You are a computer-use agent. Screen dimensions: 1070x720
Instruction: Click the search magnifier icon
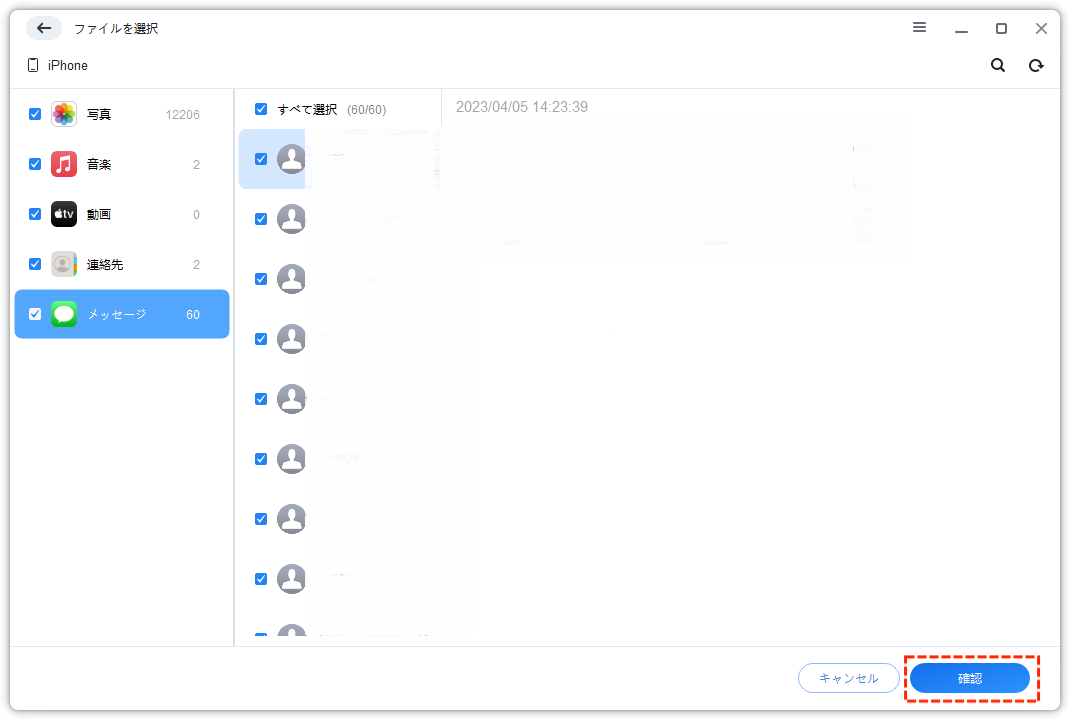(x=997, y=65)
